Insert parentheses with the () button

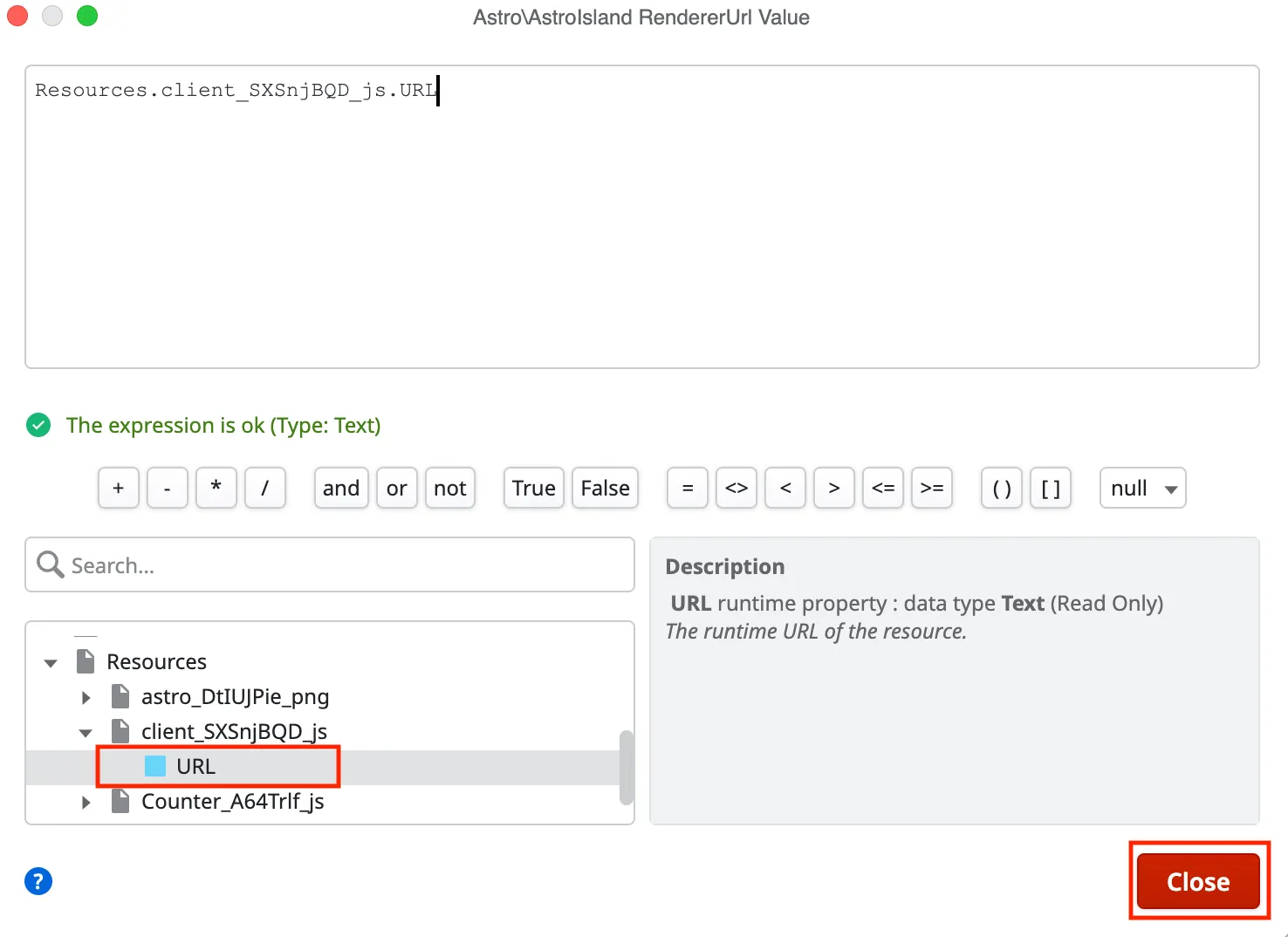pos(1001,488)
